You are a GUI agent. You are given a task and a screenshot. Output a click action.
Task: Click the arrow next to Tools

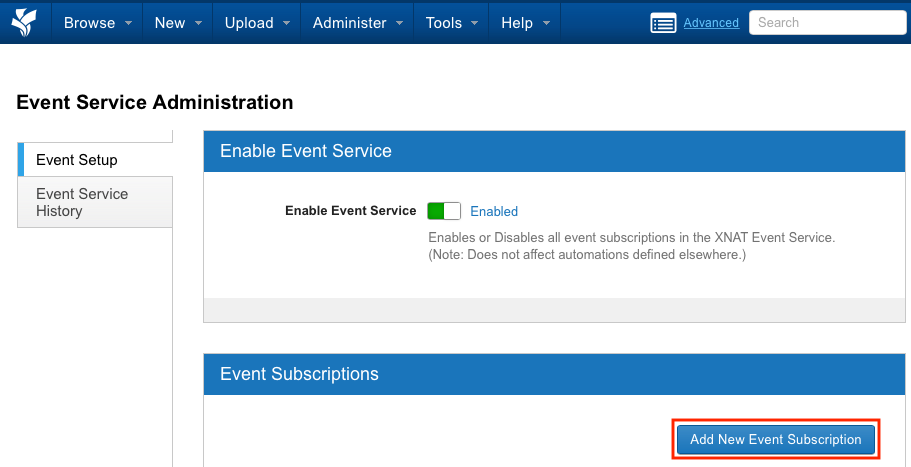pos(472,23)
